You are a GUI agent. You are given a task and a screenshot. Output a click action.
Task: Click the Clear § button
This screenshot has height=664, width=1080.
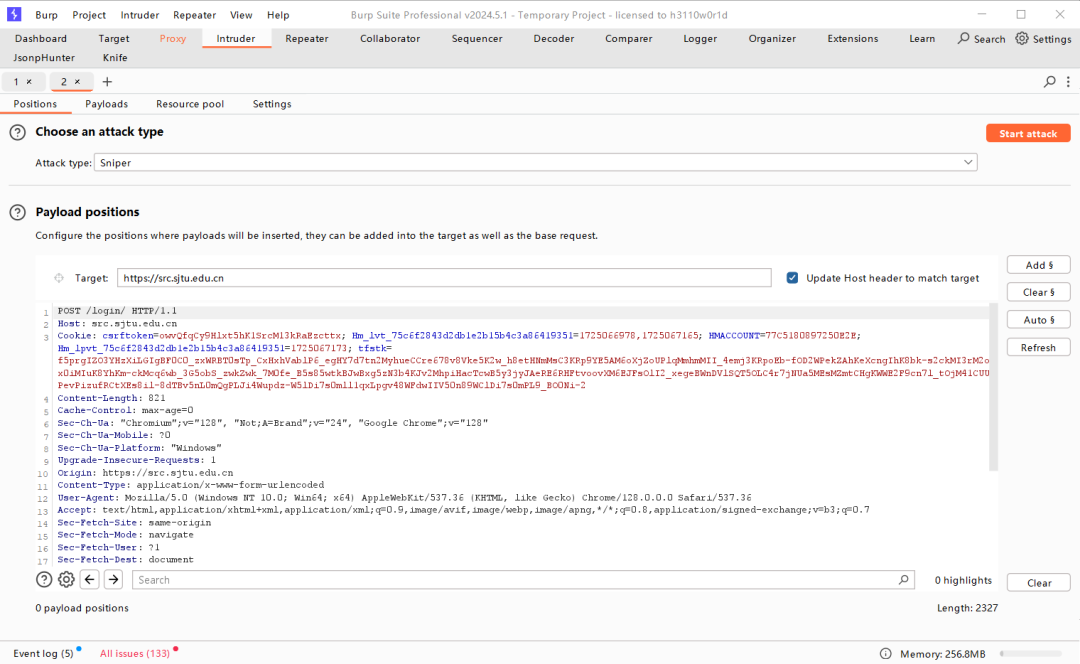[1039, 293]
